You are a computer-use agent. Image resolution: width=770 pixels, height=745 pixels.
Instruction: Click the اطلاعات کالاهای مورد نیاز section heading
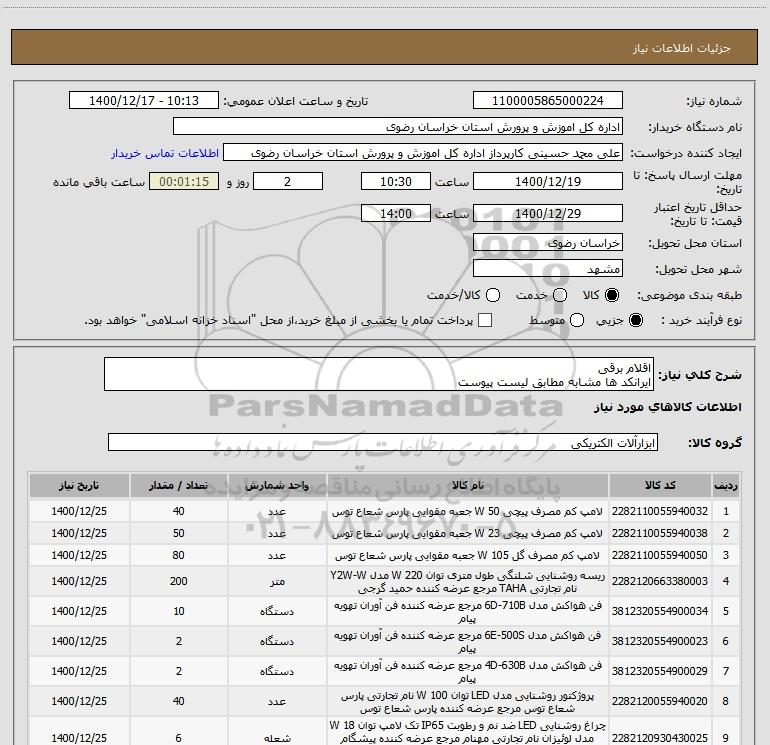click(x=668, y=407)
